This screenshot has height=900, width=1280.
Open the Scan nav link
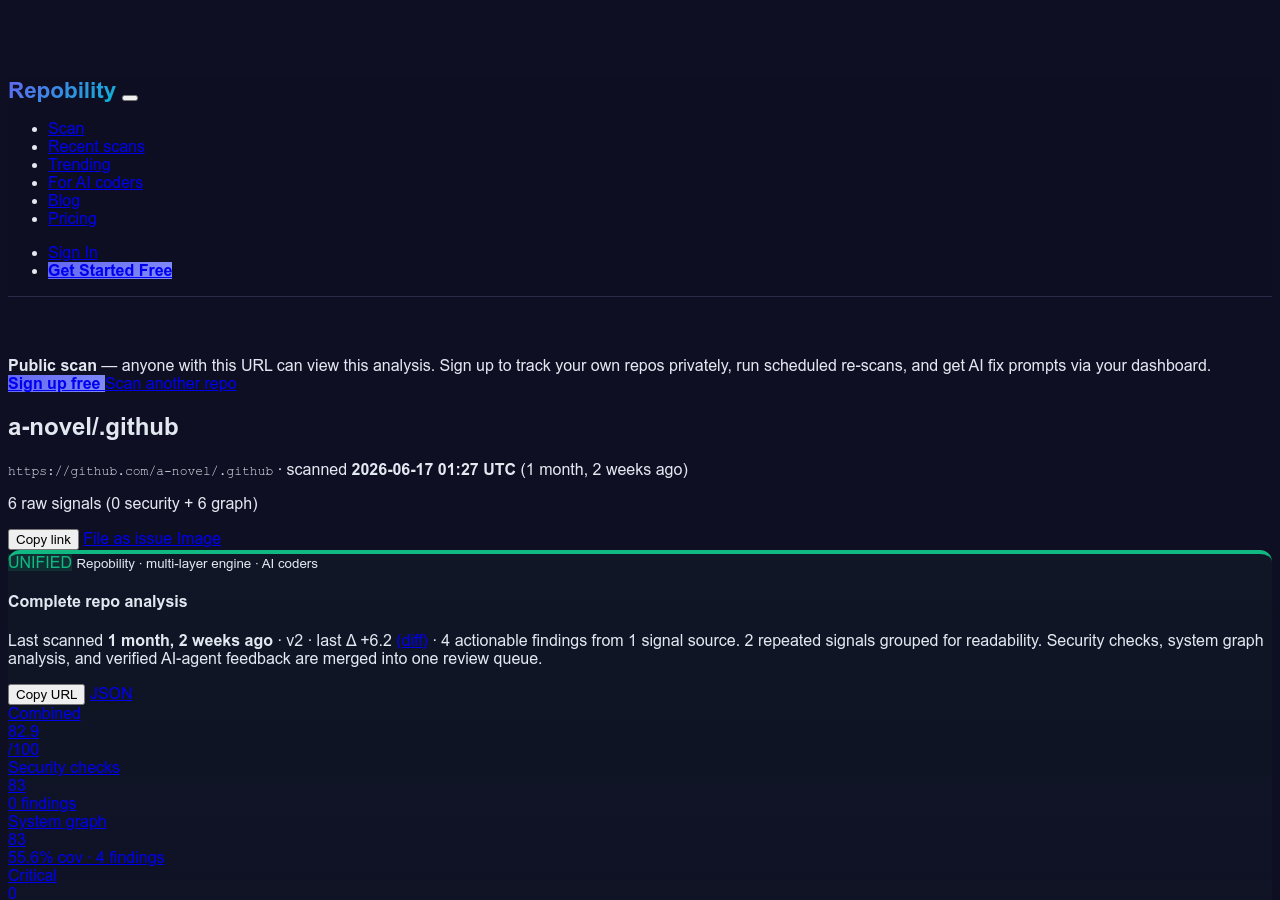pos(66,128)
